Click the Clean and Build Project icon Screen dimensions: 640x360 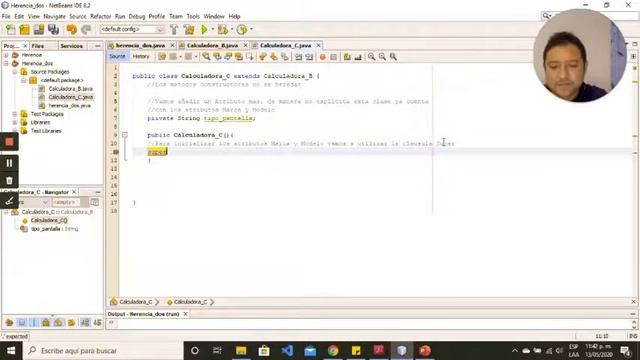pyautogui.click(x=189, y=29)
